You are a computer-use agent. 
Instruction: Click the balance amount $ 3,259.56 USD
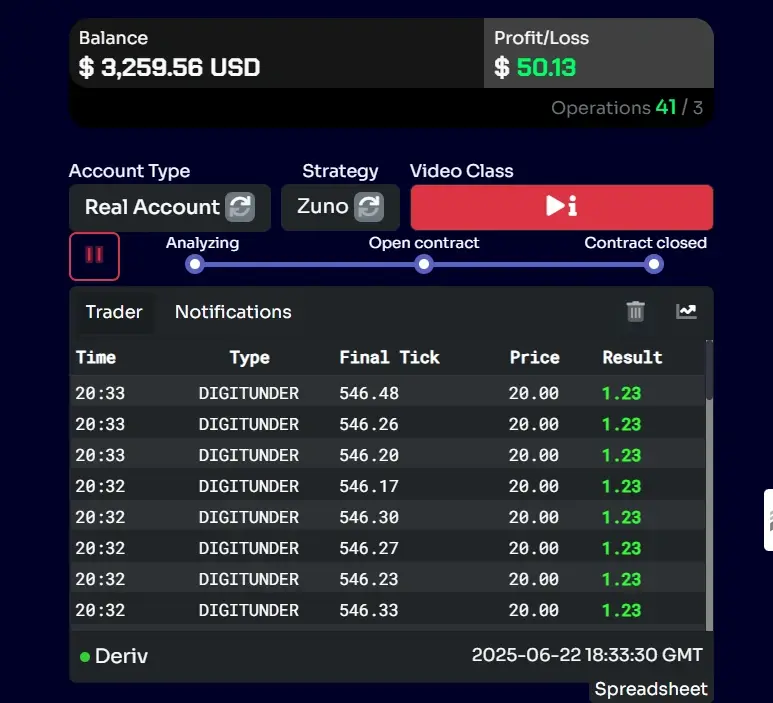[x=169, y=68]
